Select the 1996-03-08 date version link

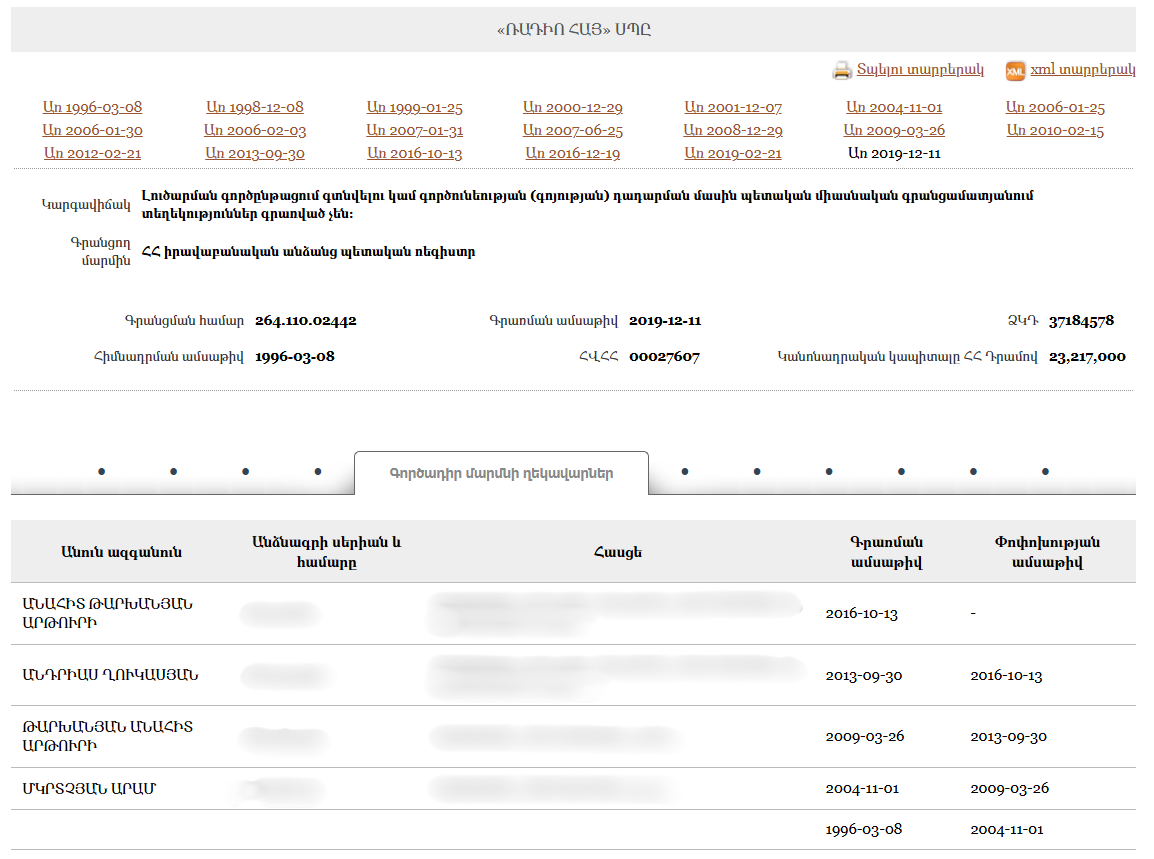pos(92,108)
